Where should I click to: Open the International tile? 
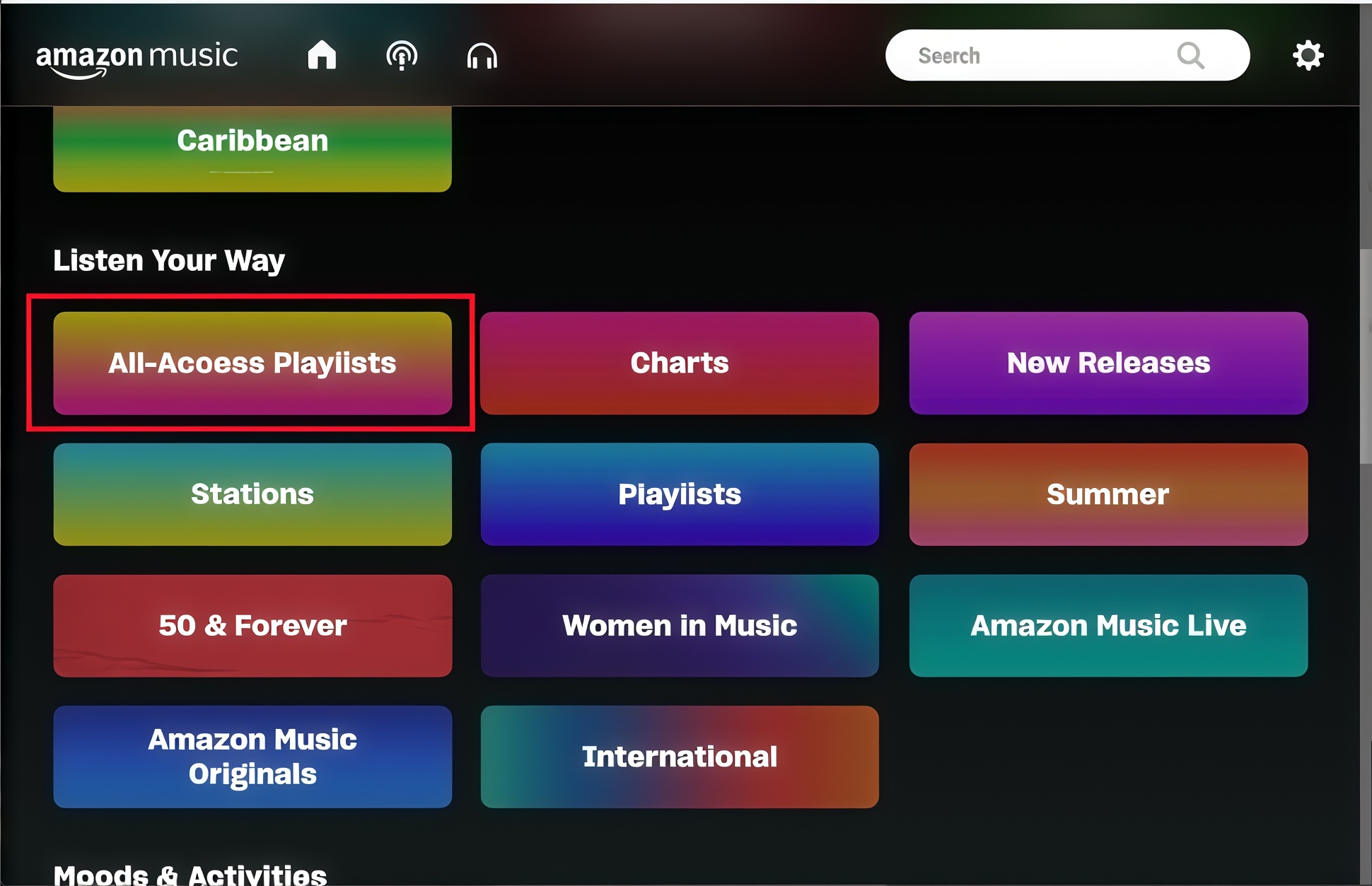coord(680,757)
